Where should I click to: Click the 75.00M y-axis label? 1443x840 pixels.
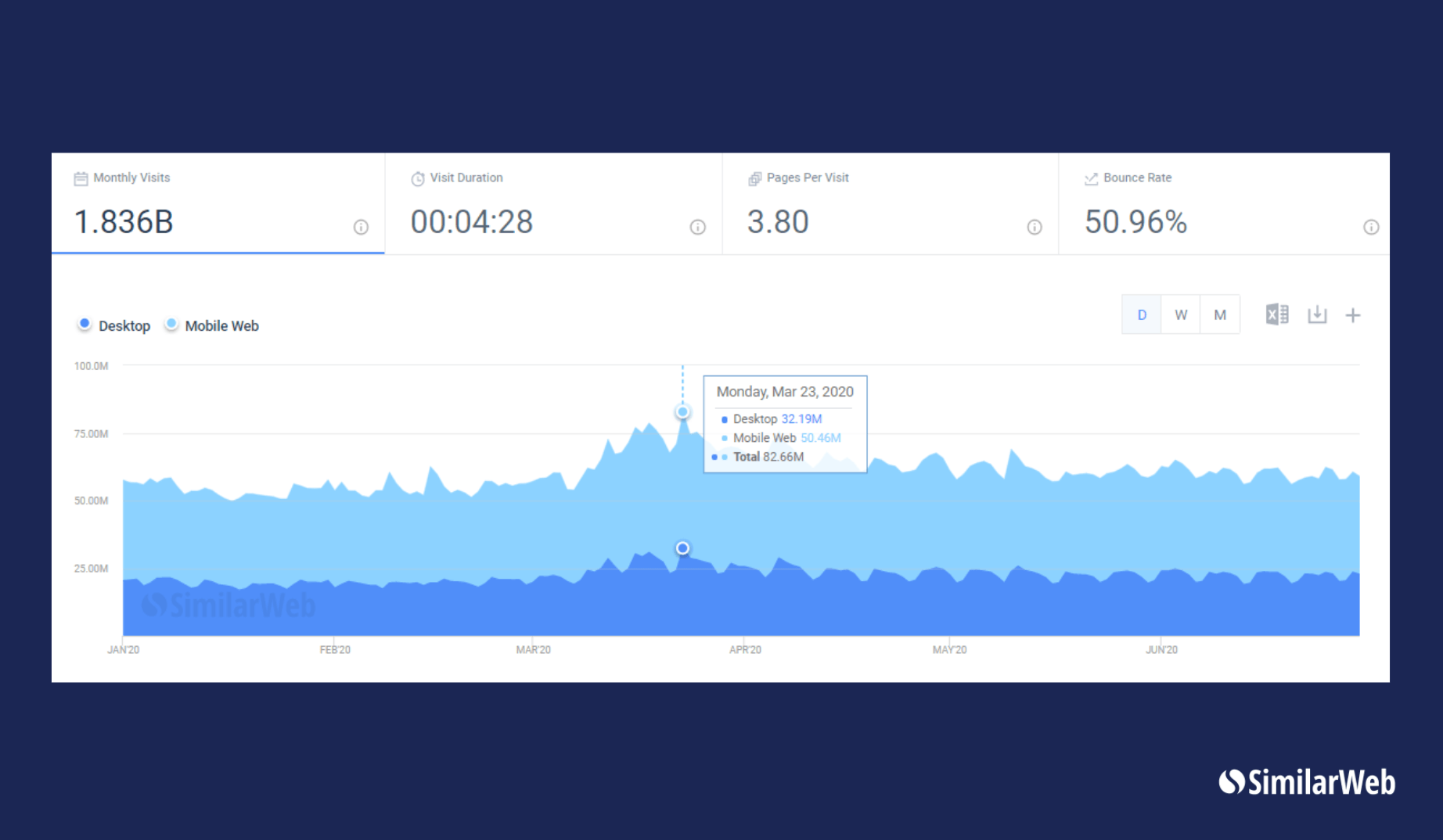click(91, 434)
